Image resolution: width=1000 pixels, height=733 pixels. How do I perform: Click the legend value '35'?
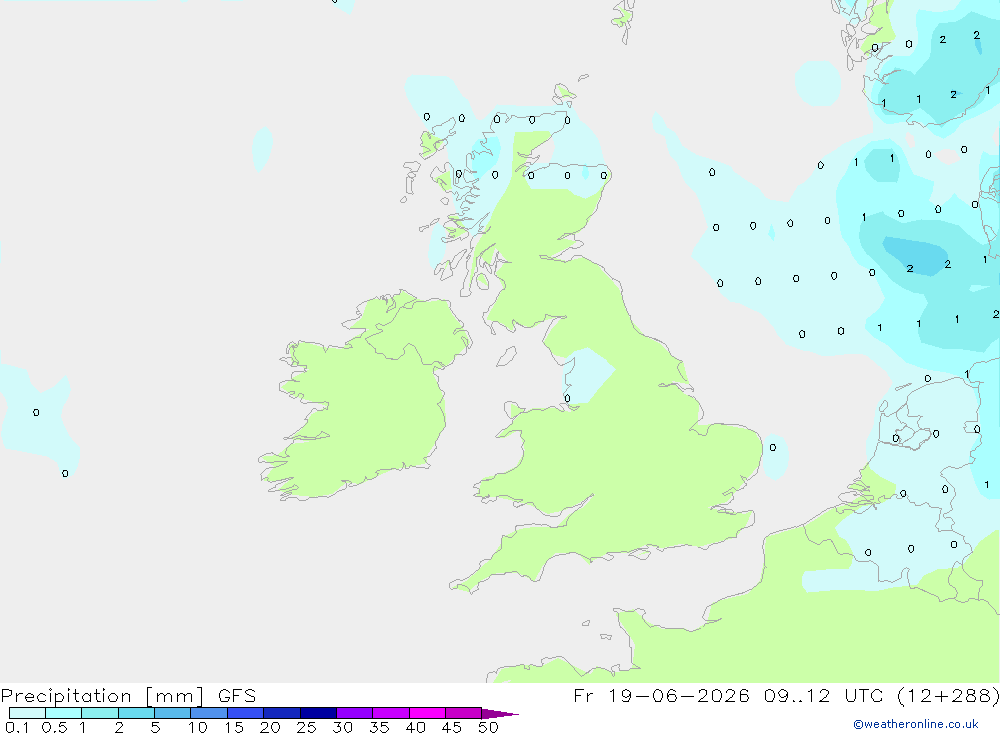point(379,727)
